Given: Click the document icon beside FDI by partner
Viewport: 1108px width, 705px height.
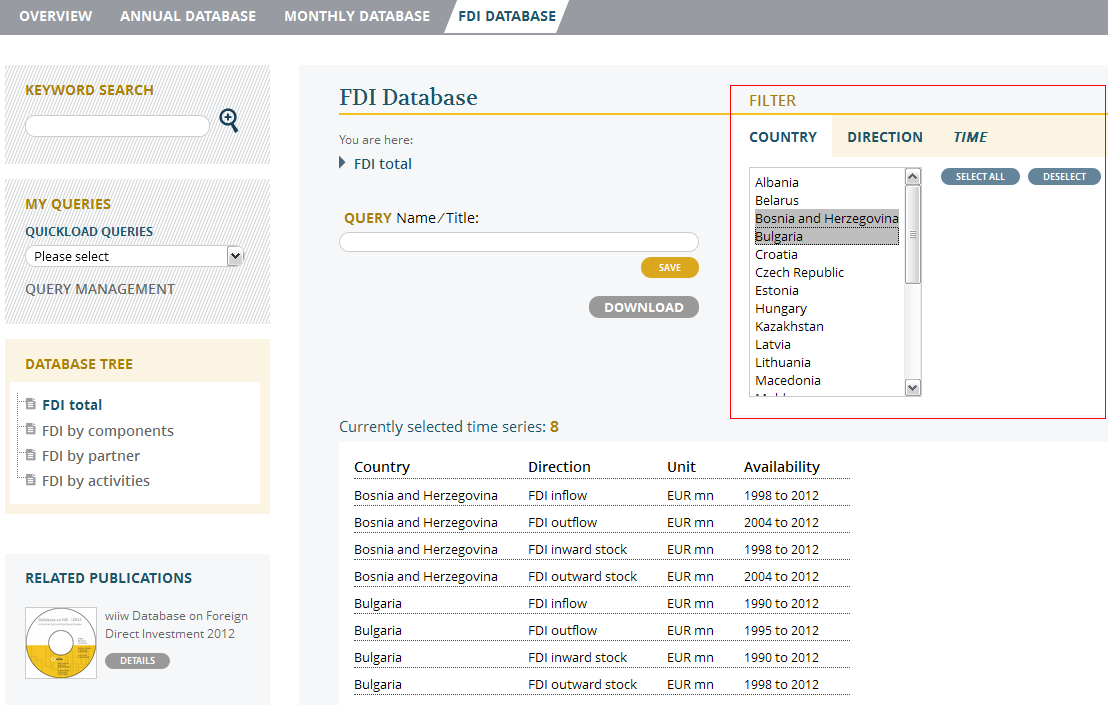Looking at the screenshot, I should click(x=31, y=455).
